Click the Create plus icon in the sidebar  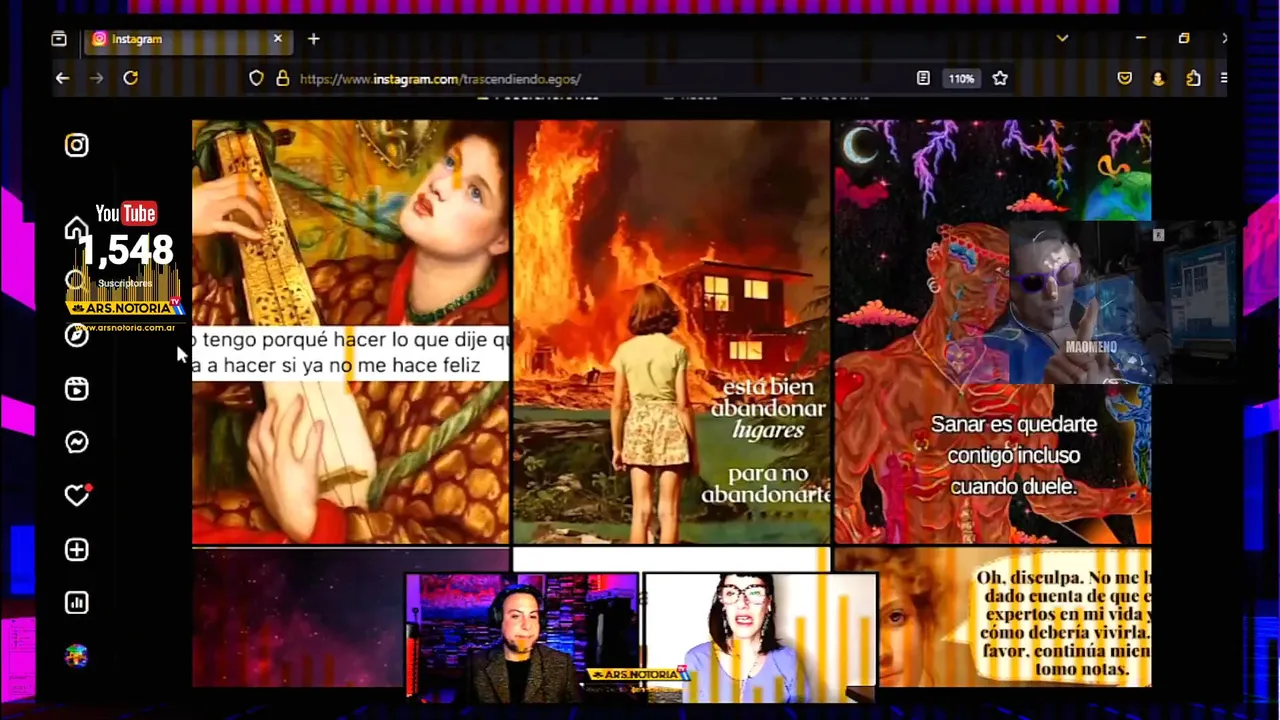[77, 549]
